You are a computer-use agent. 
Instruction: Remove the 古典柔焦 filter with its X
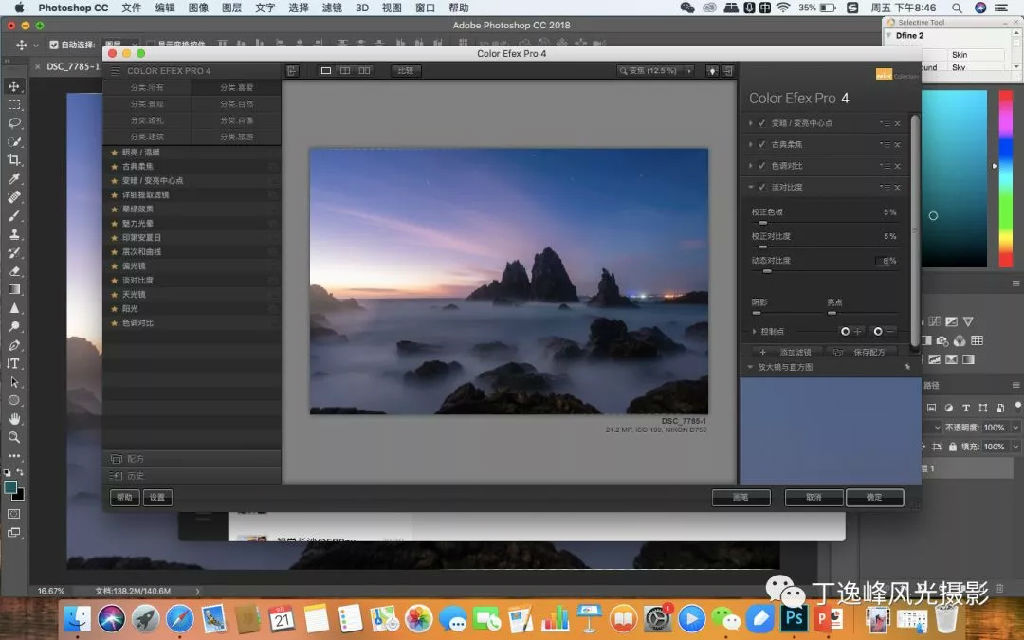click(x=898, y=145)
